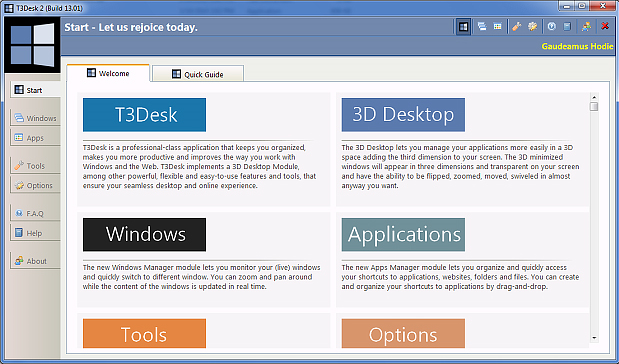Open Options section from left sidebar
Viewport: 619px width, 364px height.
[35, 185]
